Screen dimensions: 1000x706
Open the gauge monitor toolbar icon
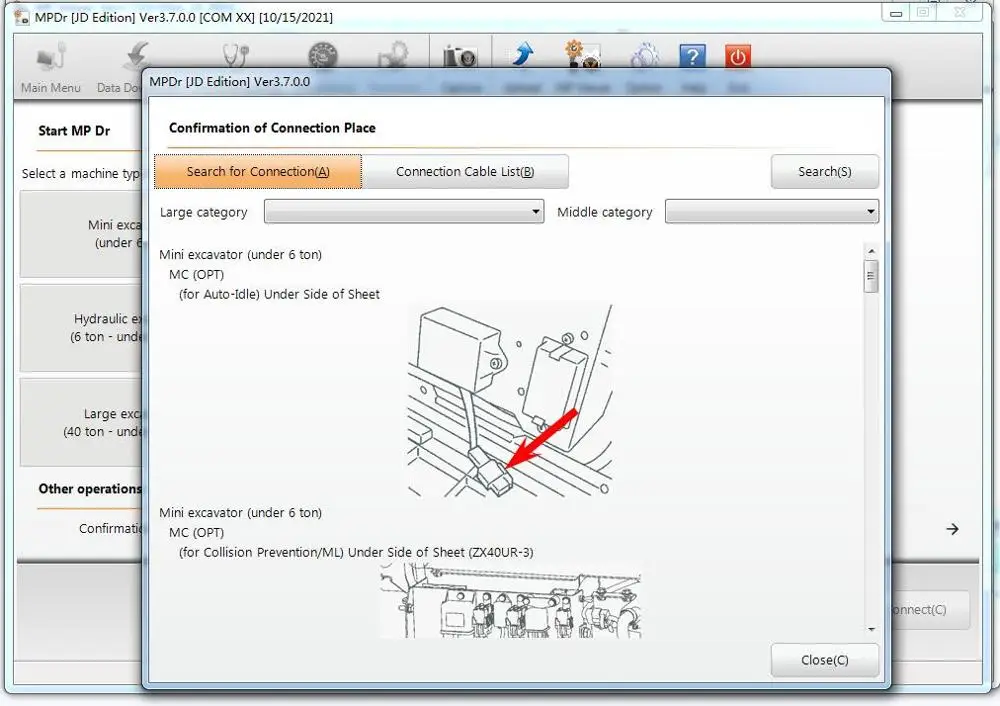pyautogui.click(x=323, y=55)
